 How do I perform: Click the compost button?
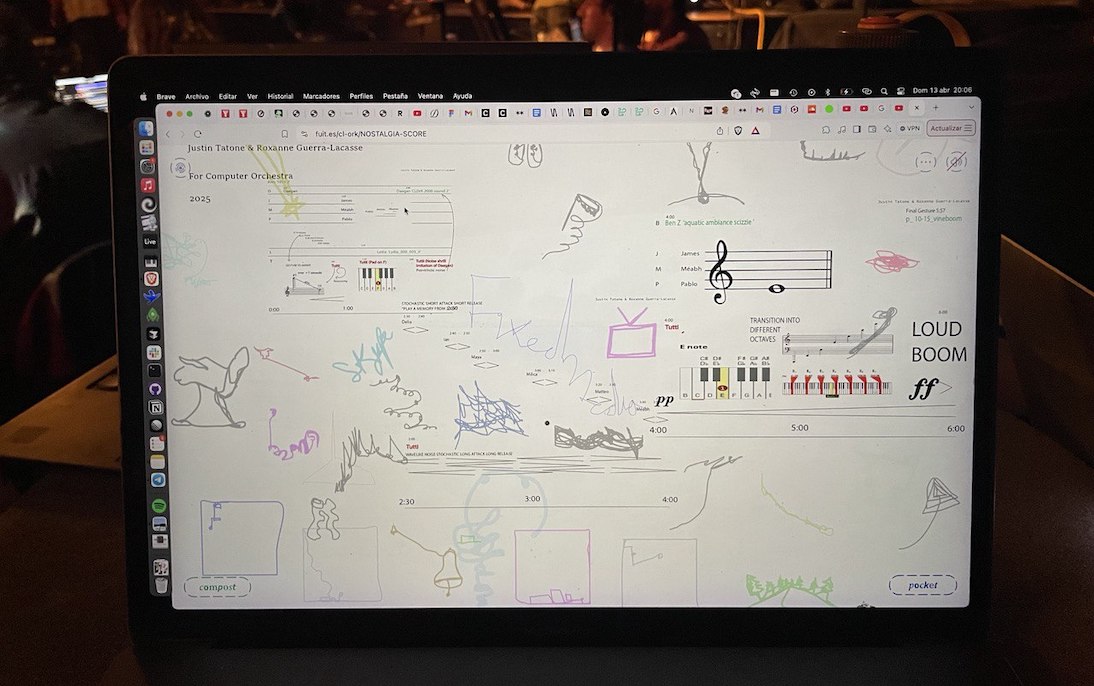click(x=218, y=587)
